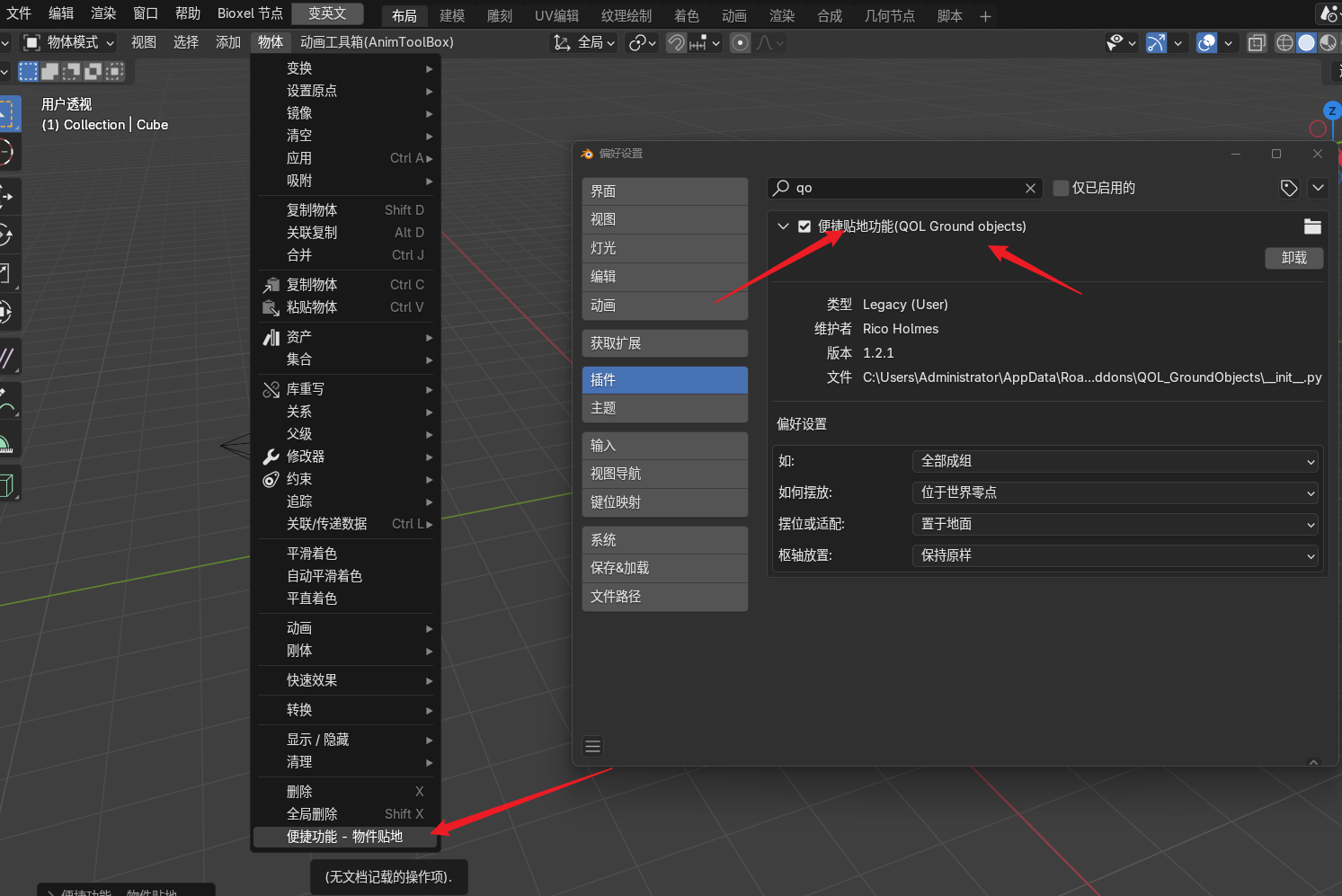The width and height of the screenshot is (1342, 896).
Task: Open the '文件' menu
Action: pyautogui.click(x=19, y=13)
